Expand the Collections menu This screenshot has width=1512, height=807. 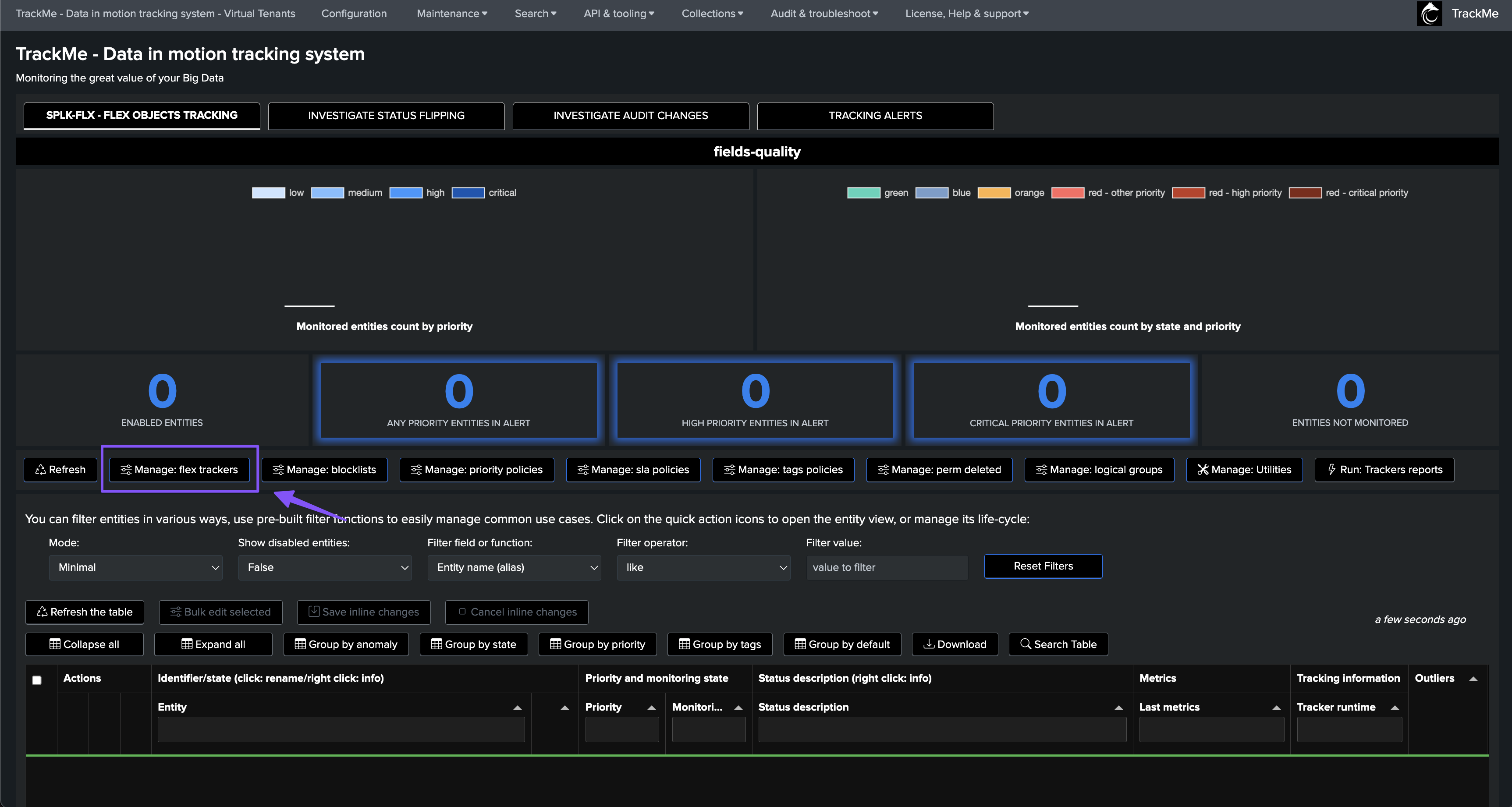(x=713, y=14)
